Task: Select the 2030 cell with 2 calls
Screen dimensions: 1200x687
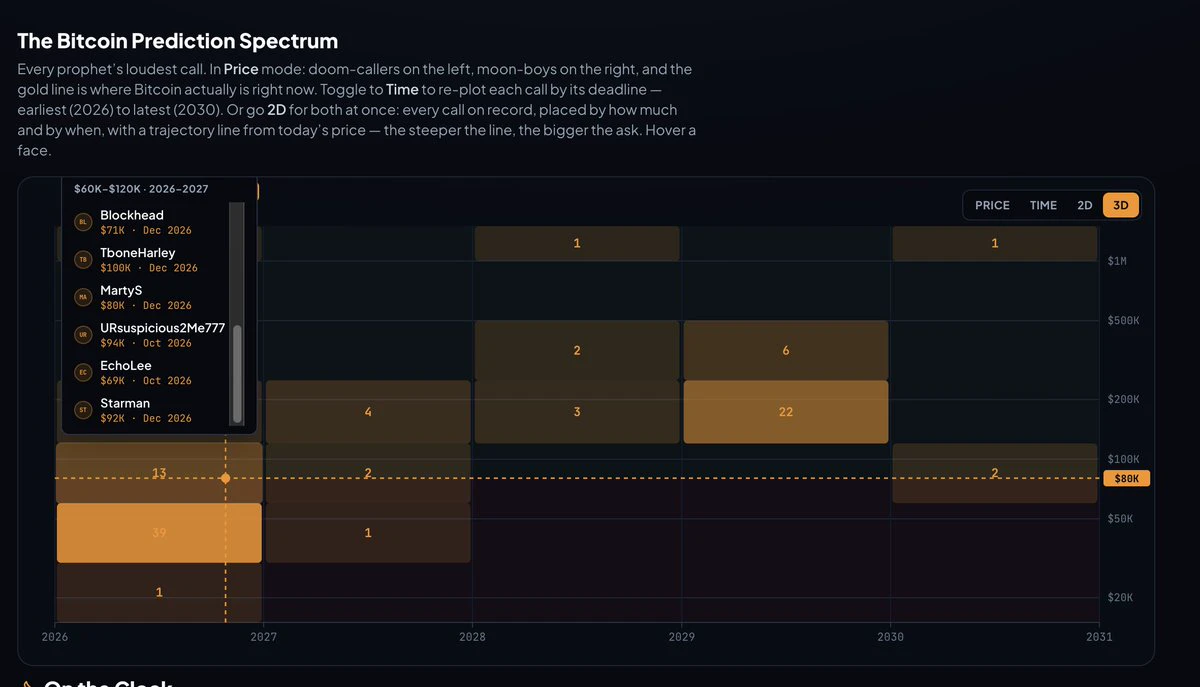Action: pyautogui.click(x=994, y=473)
